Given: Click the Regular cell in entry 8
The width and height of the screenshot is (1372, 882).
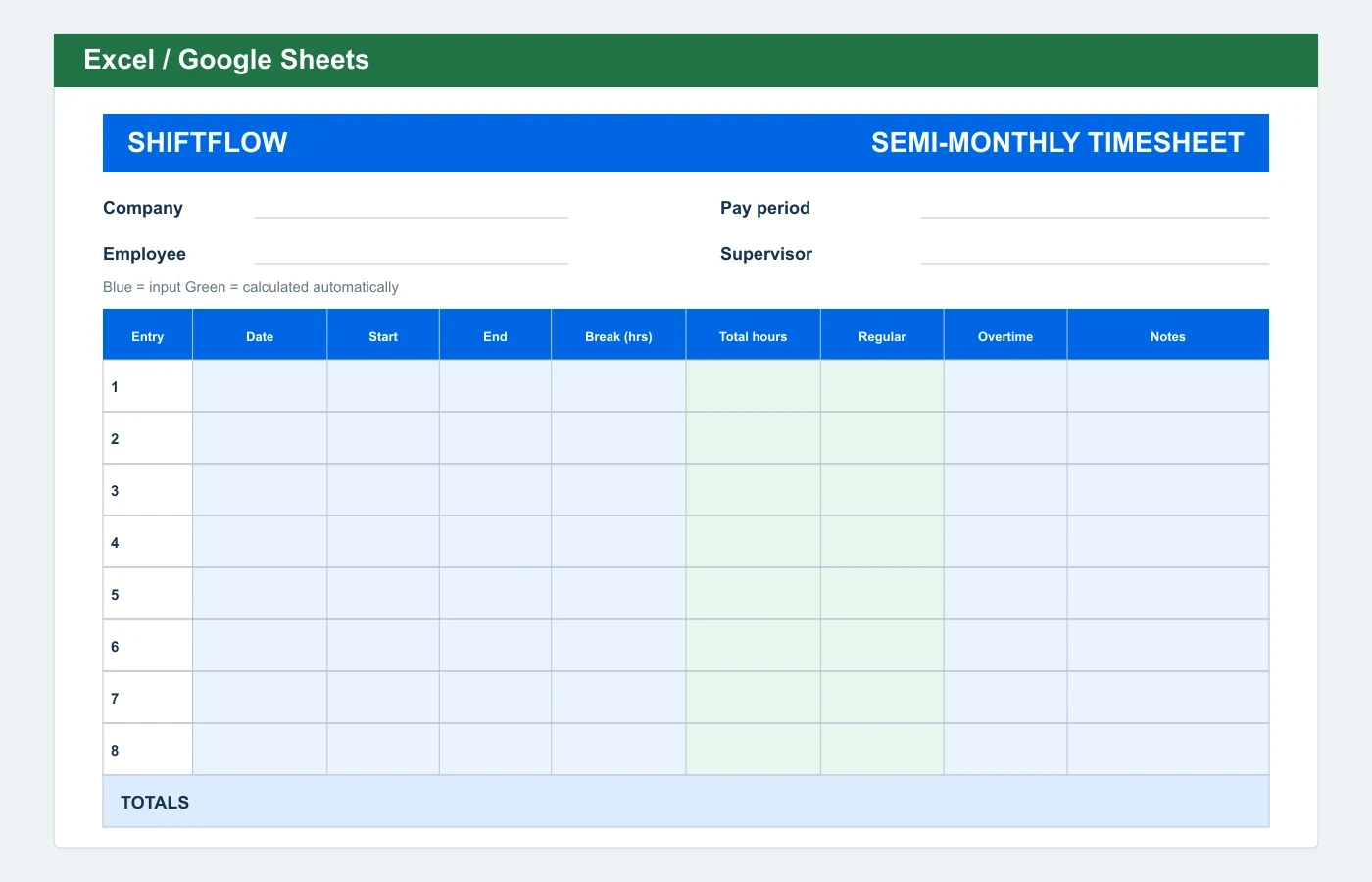Looking at the screenshot, I should [x=882, y=750].
